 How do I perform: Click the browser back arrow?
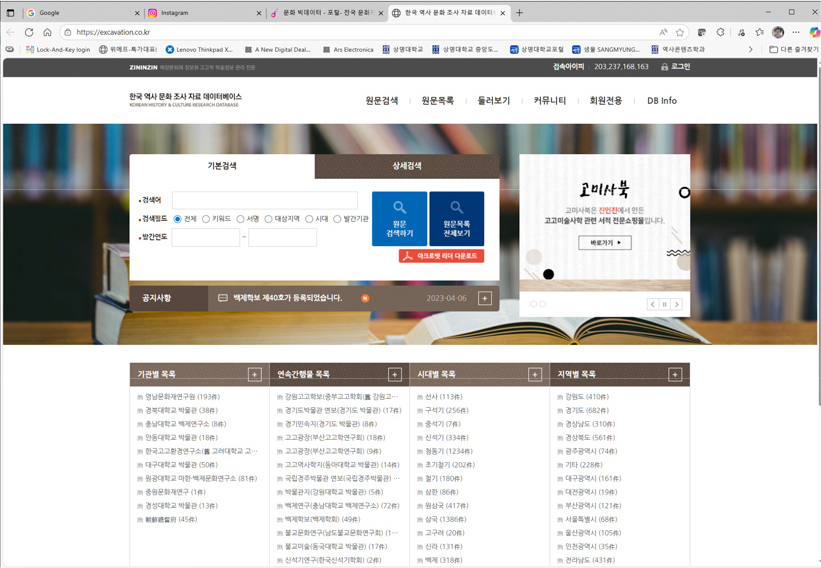click(x=10, y=32)
